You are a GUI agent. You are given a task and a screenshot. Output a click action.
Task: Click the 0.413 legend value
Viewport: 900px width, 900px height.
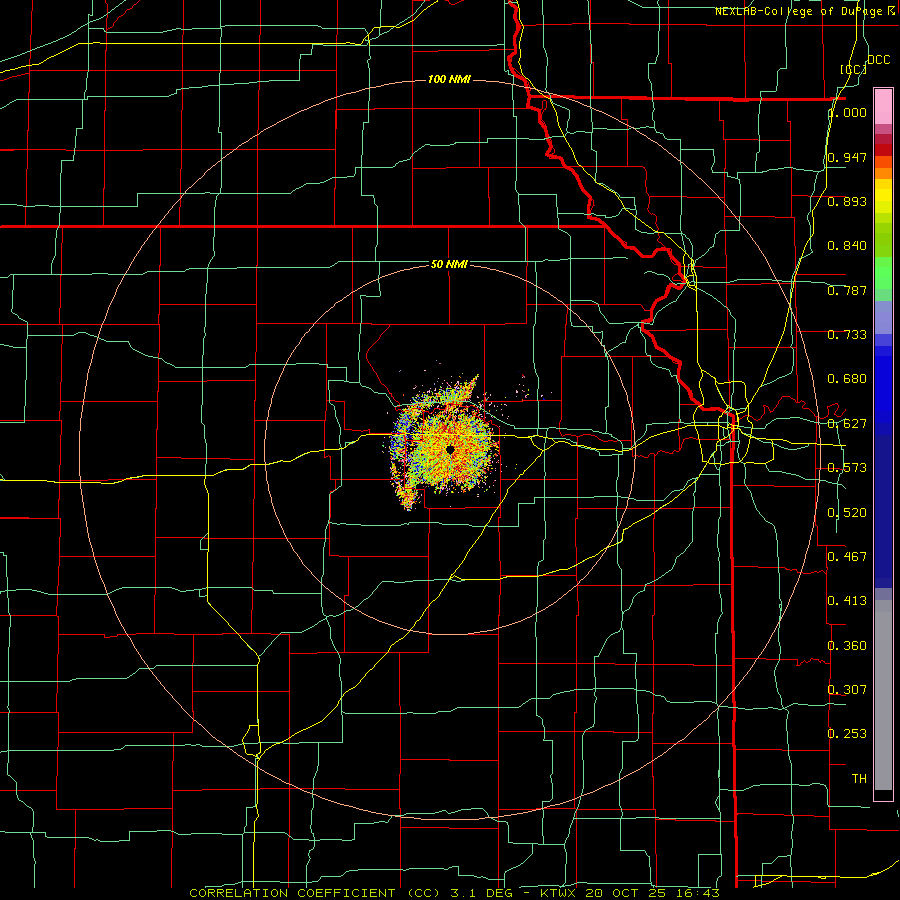[x=847, y=601]
